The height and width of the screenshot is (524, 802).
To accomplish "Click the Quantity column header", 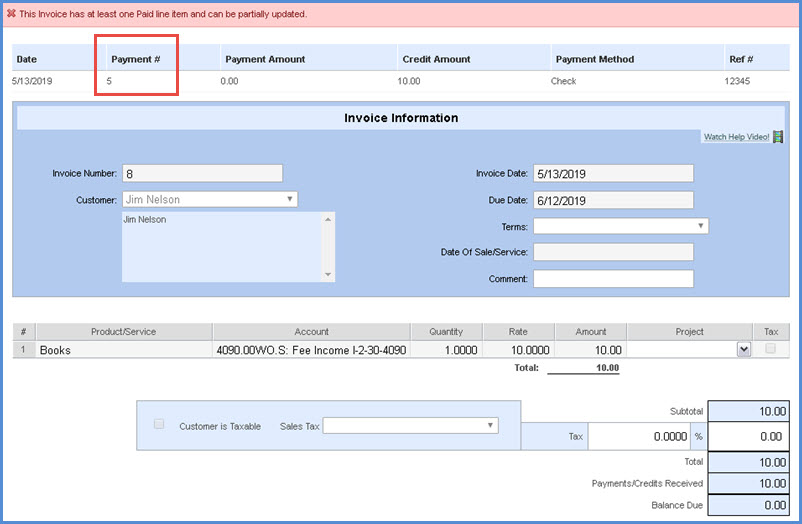I will click(x=447, y=332).
